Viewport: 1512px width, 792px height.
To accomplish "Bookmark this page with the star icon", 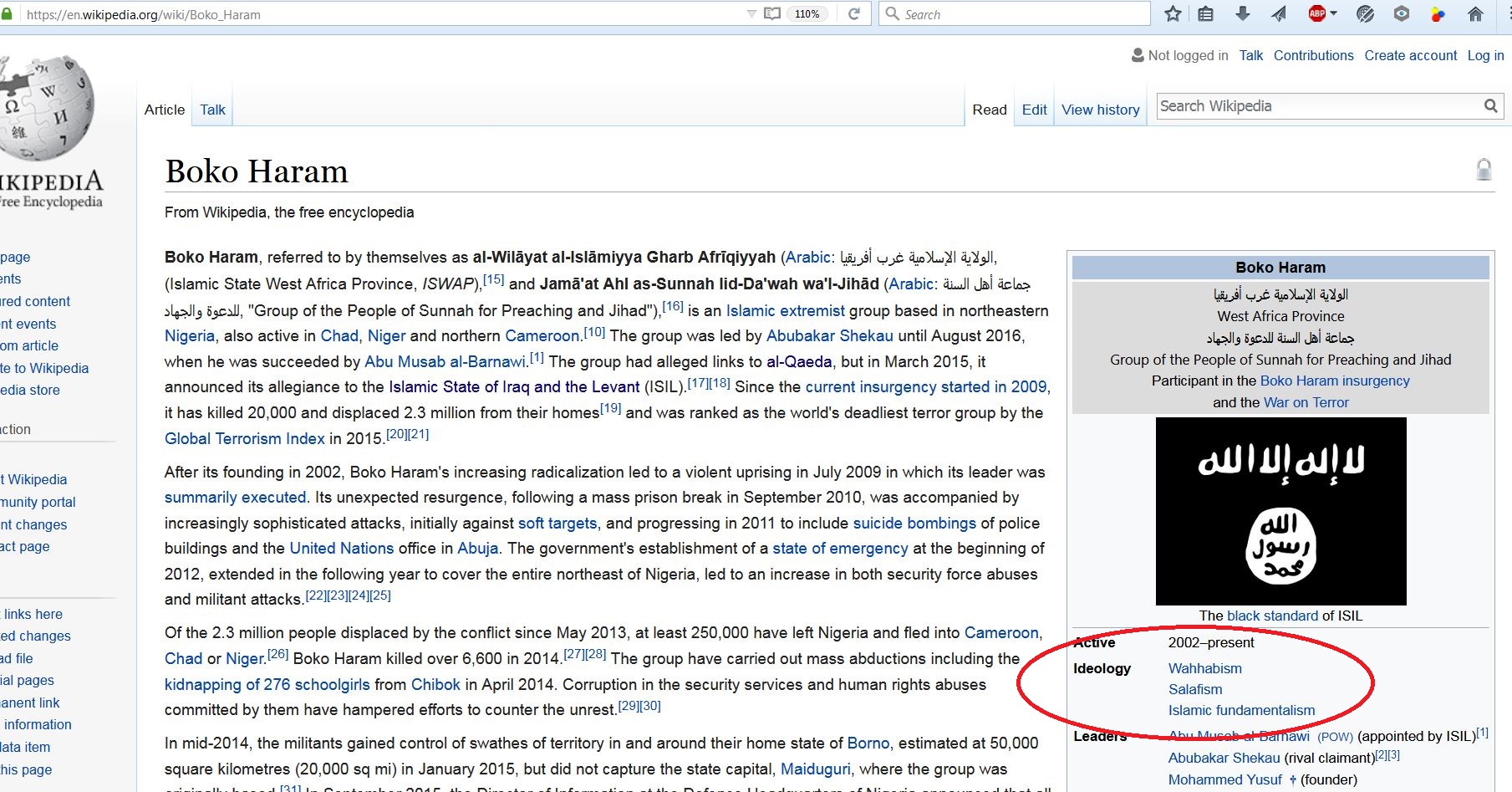I will [x=1173, y=14].
